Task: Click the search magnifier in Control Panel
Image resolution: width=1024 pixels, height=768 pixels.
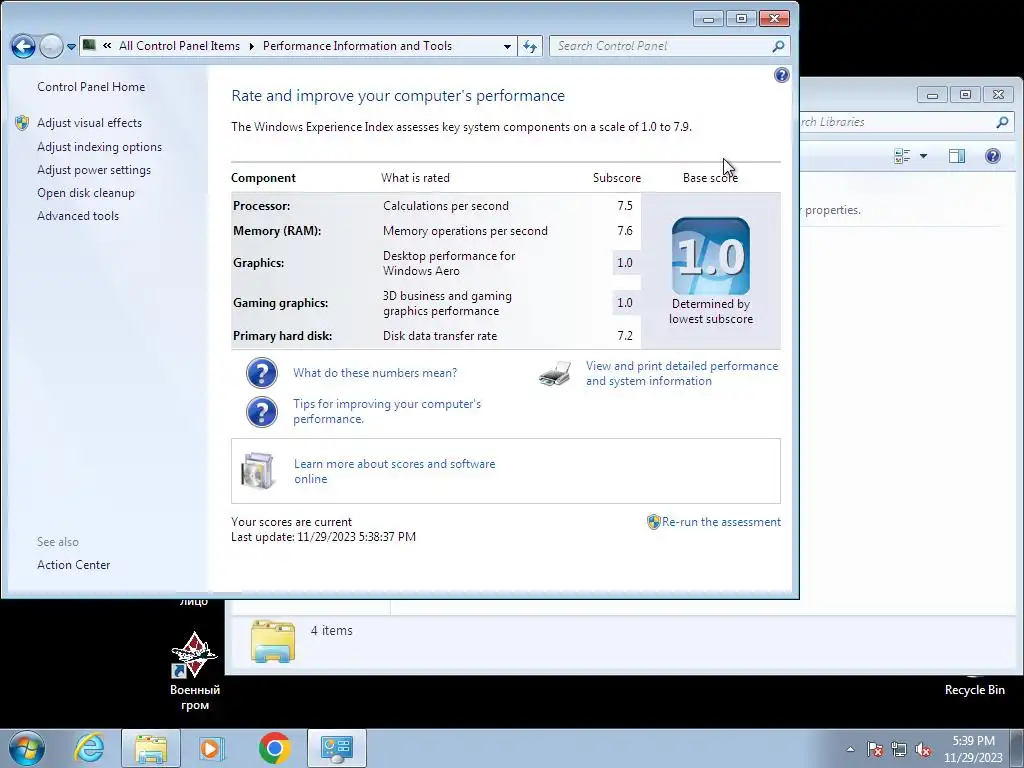Action: click(778, 46)
